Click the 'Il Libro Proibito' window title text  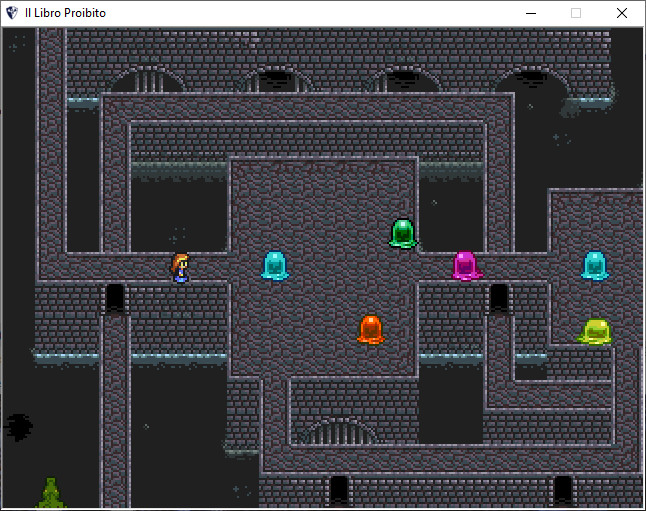pyautogui.click(x=66, y=13)
